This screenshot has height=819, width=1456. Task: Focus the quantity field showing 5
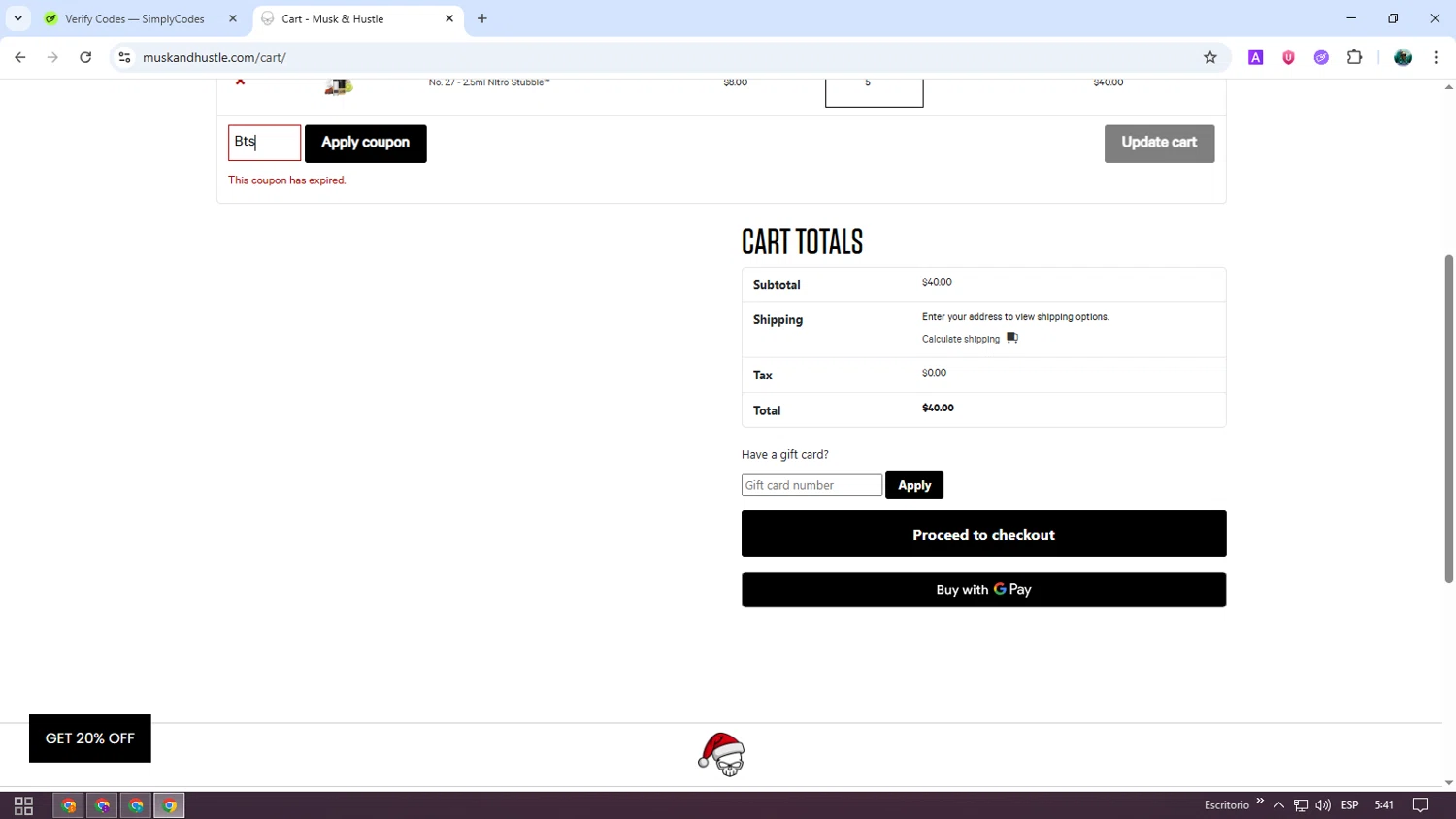(x=874, y=92)
